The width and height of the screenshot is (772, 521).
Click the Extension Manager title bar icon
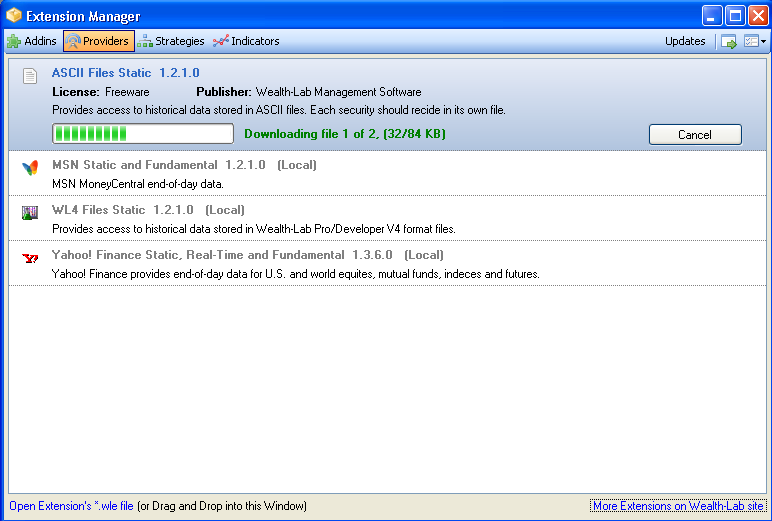(x=14, y=15)
